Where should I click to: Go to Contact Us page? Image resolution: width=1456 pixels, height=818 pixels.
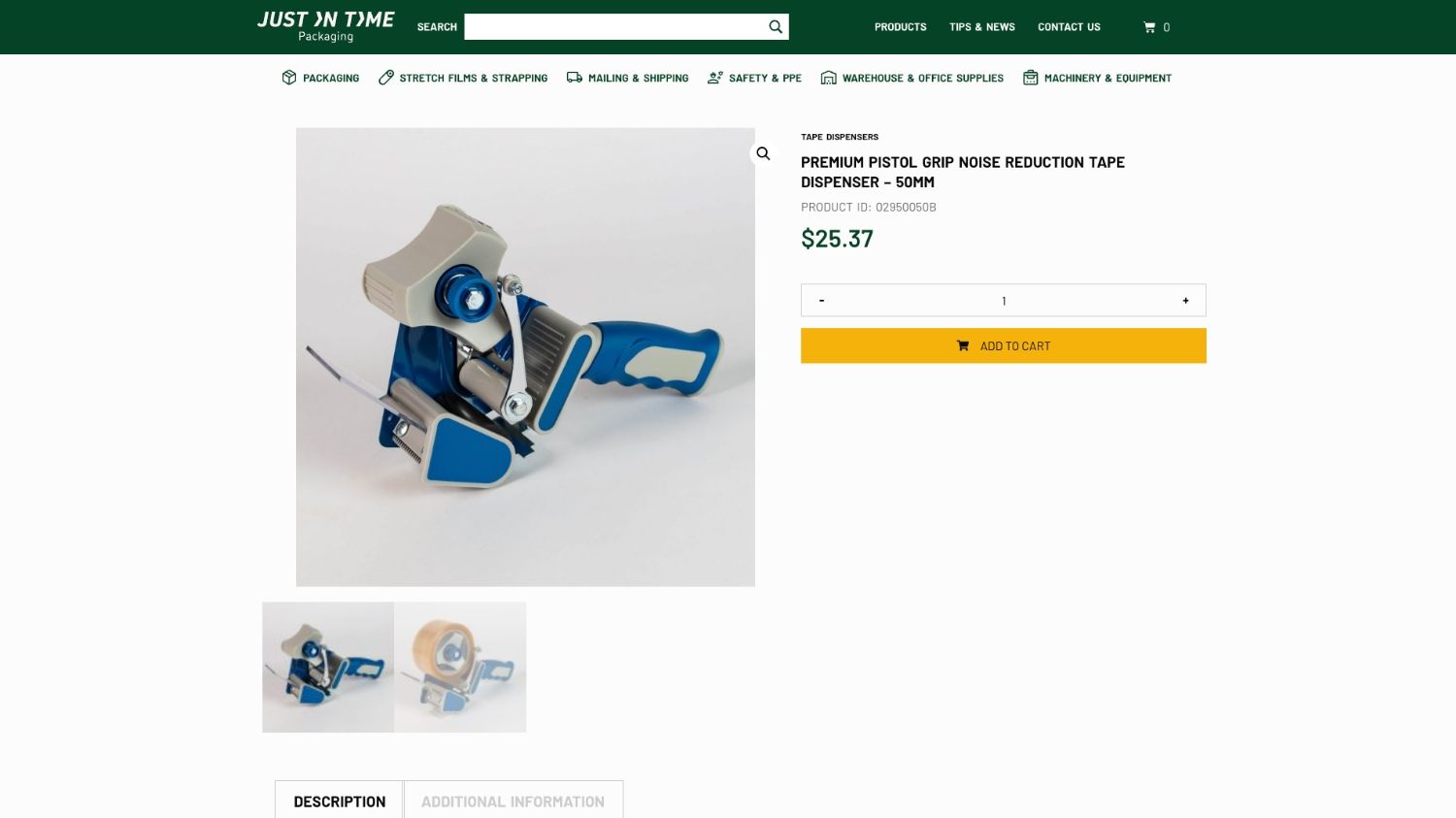tap(1069, 27)
